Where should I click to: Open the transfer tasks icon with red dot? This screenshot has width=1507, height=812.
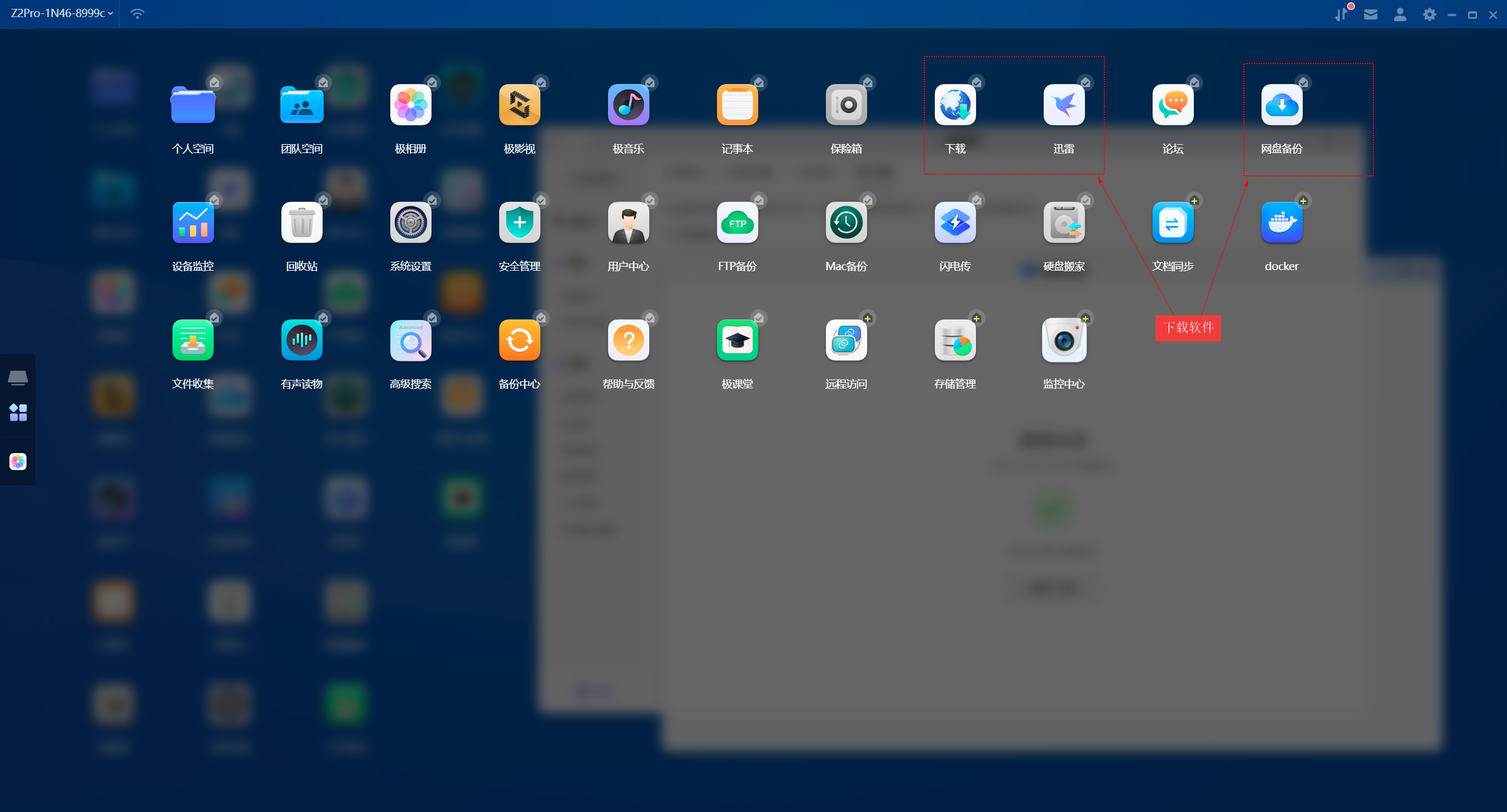pos(1341,15)
